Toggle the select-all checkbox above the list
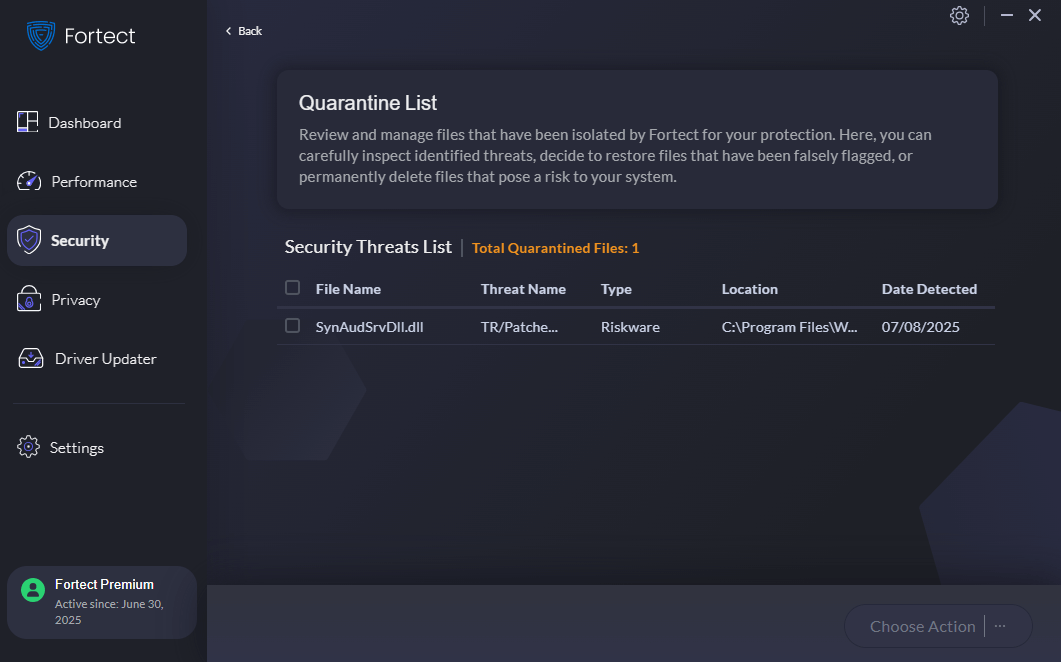Viewport: 1061px width, 662px height. (293, 287)
